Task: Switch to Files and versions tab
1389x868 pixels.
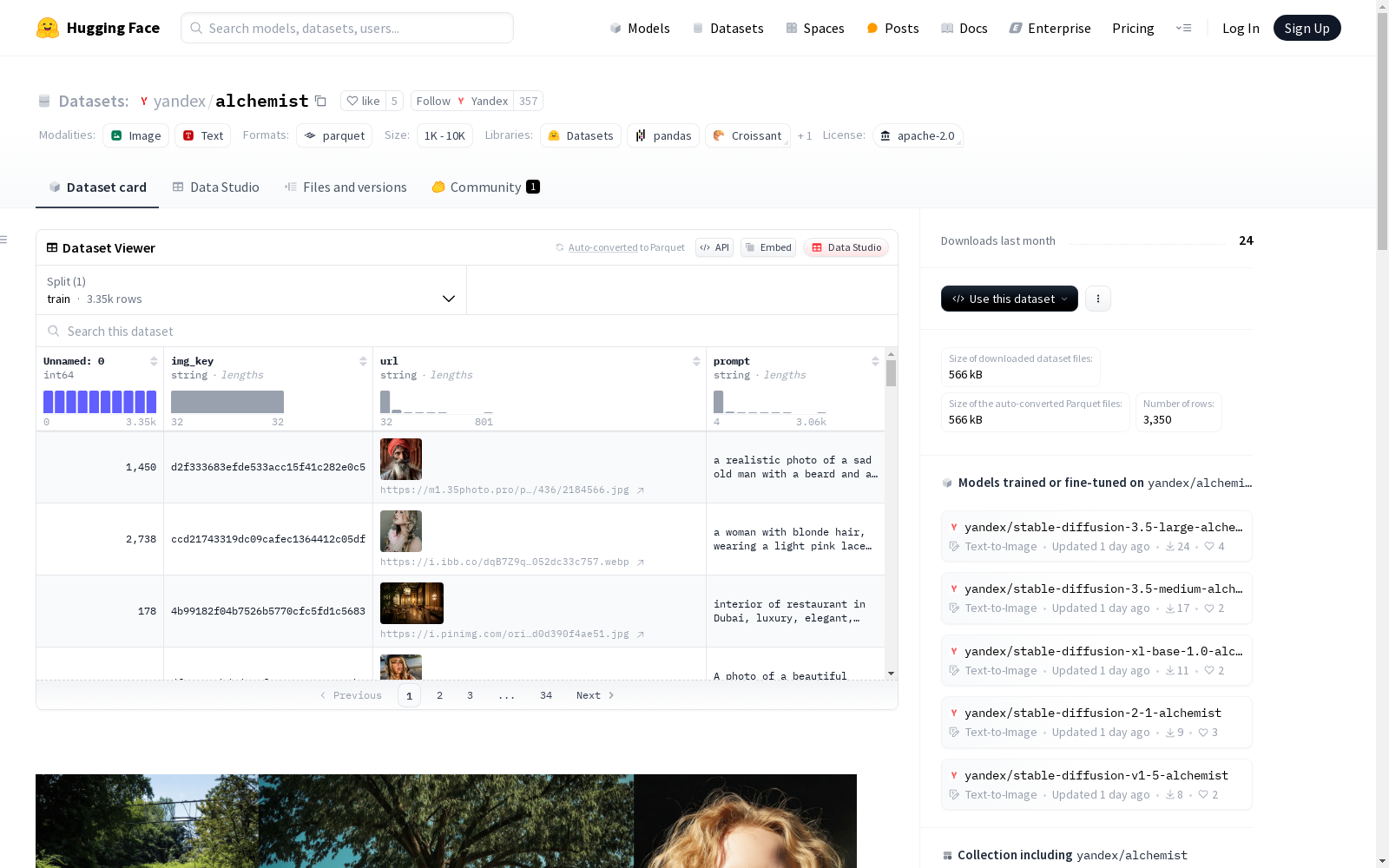Action: click(346, 187)
